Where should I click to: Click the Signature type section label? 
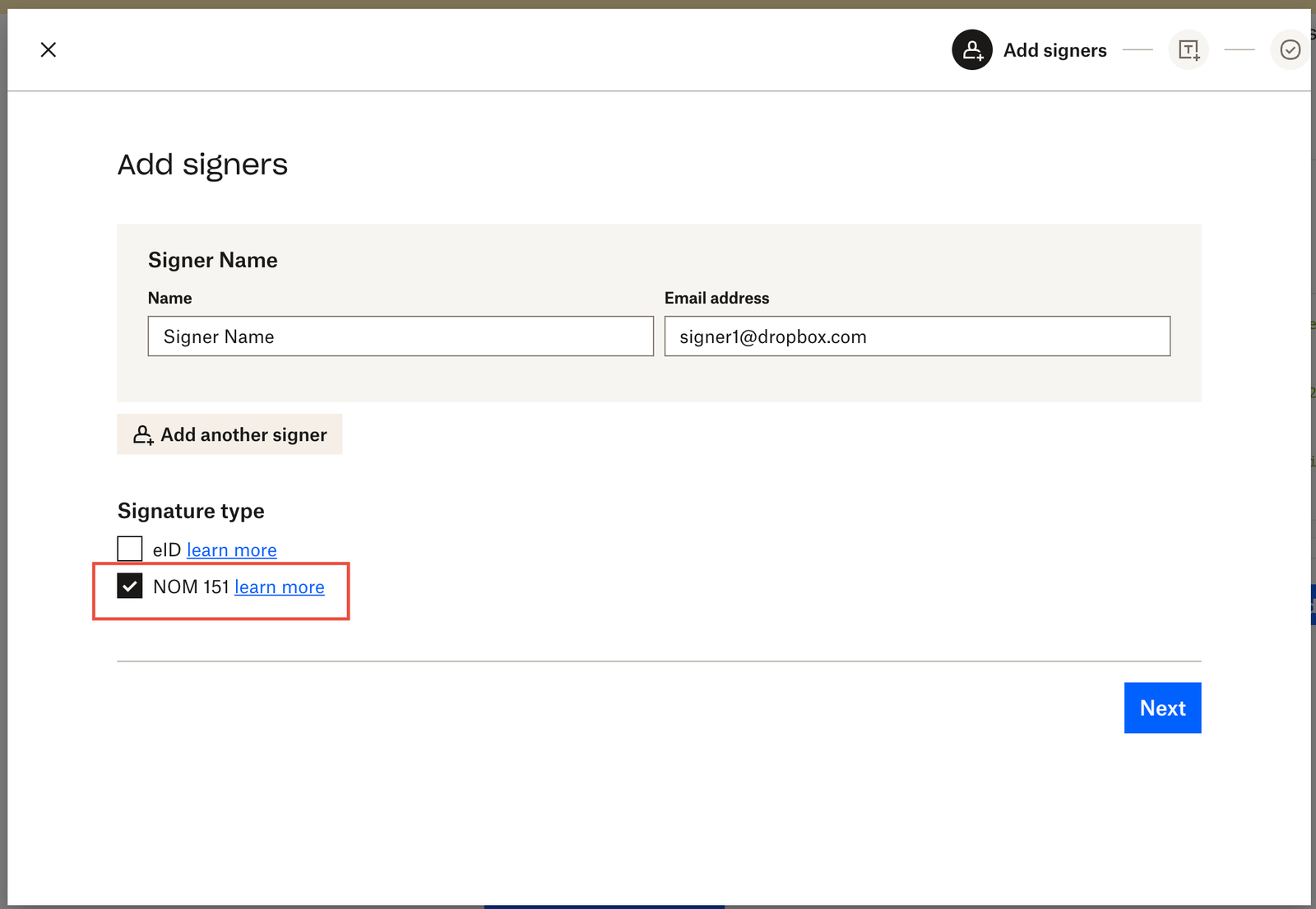point(191,510)
